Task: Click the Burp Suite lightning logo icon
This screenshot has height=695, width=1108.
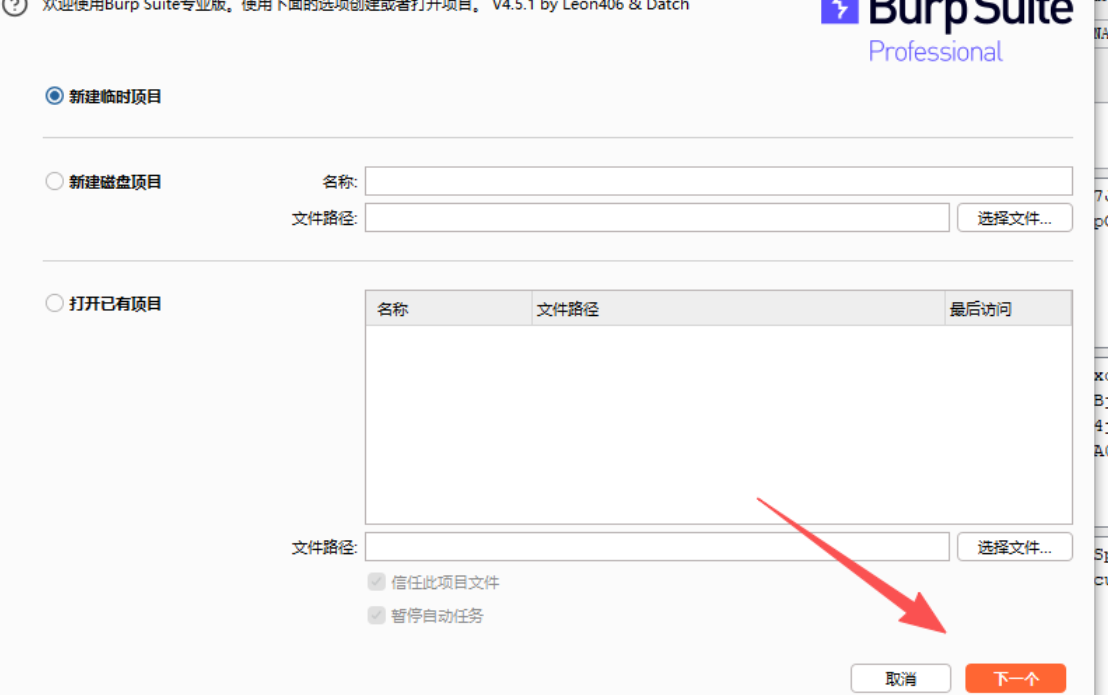Action: click(838, 9)
